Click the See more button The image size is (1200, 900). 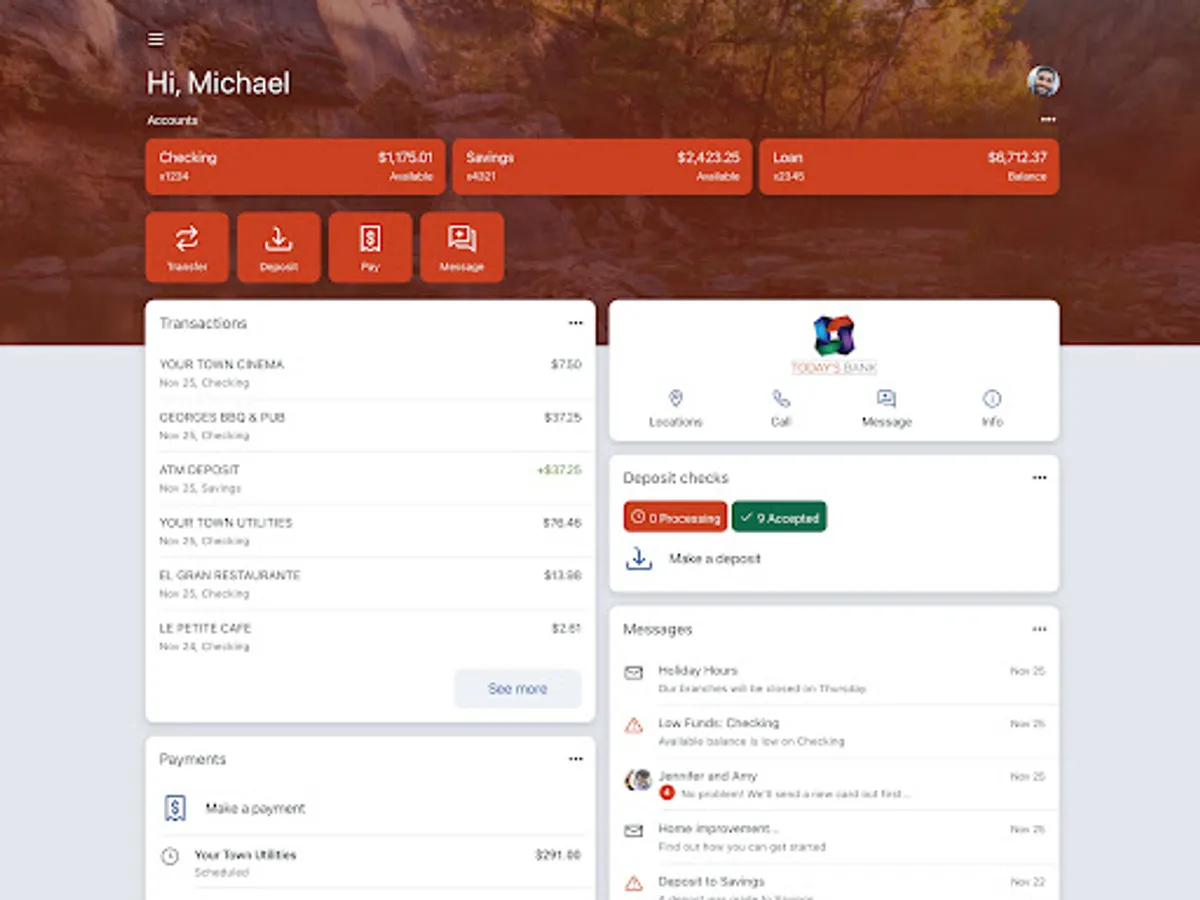point(518,689)
